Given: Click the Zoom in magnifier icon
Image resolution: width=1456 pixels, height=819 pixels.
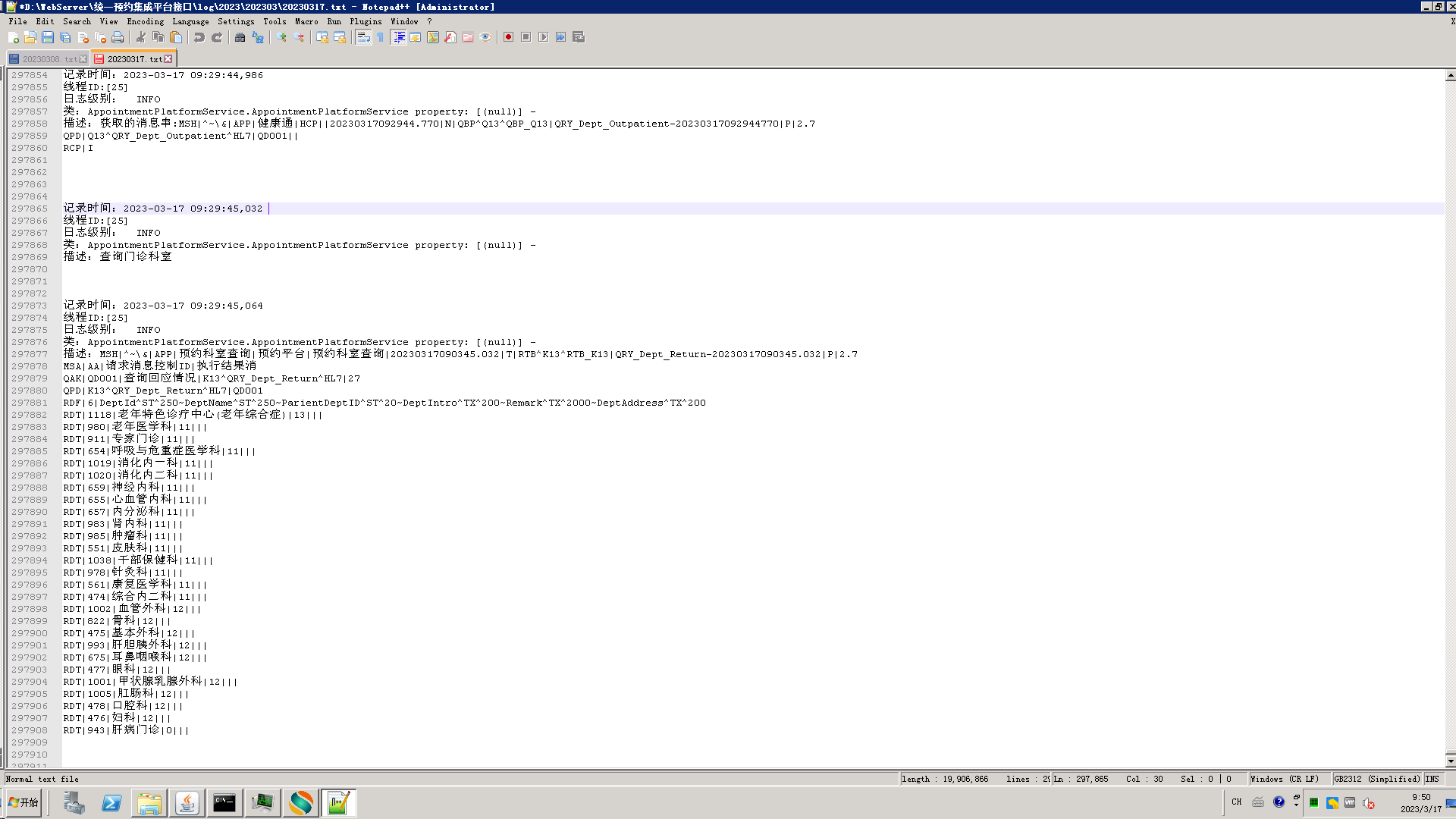Looking at the screenshot, I should pyautogui.click(x=281, y=37).
